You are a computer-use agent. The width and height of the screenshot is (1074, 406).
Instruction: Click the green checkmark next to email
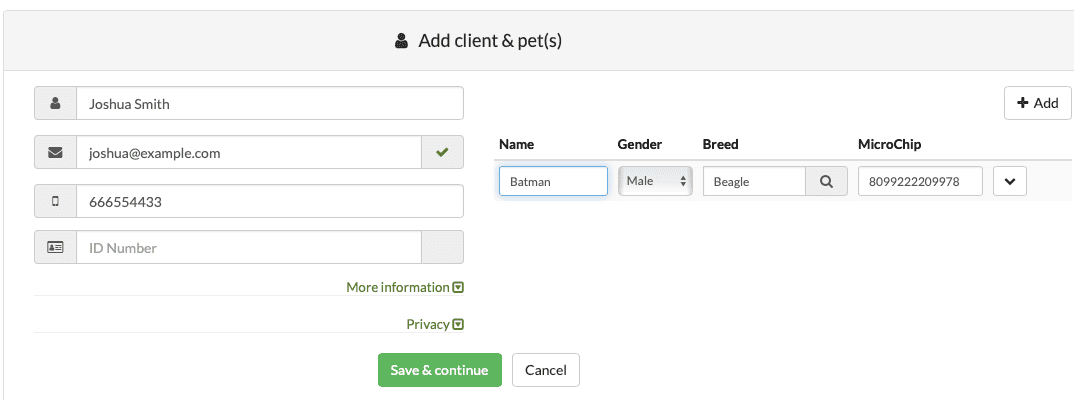click(442, 153)
